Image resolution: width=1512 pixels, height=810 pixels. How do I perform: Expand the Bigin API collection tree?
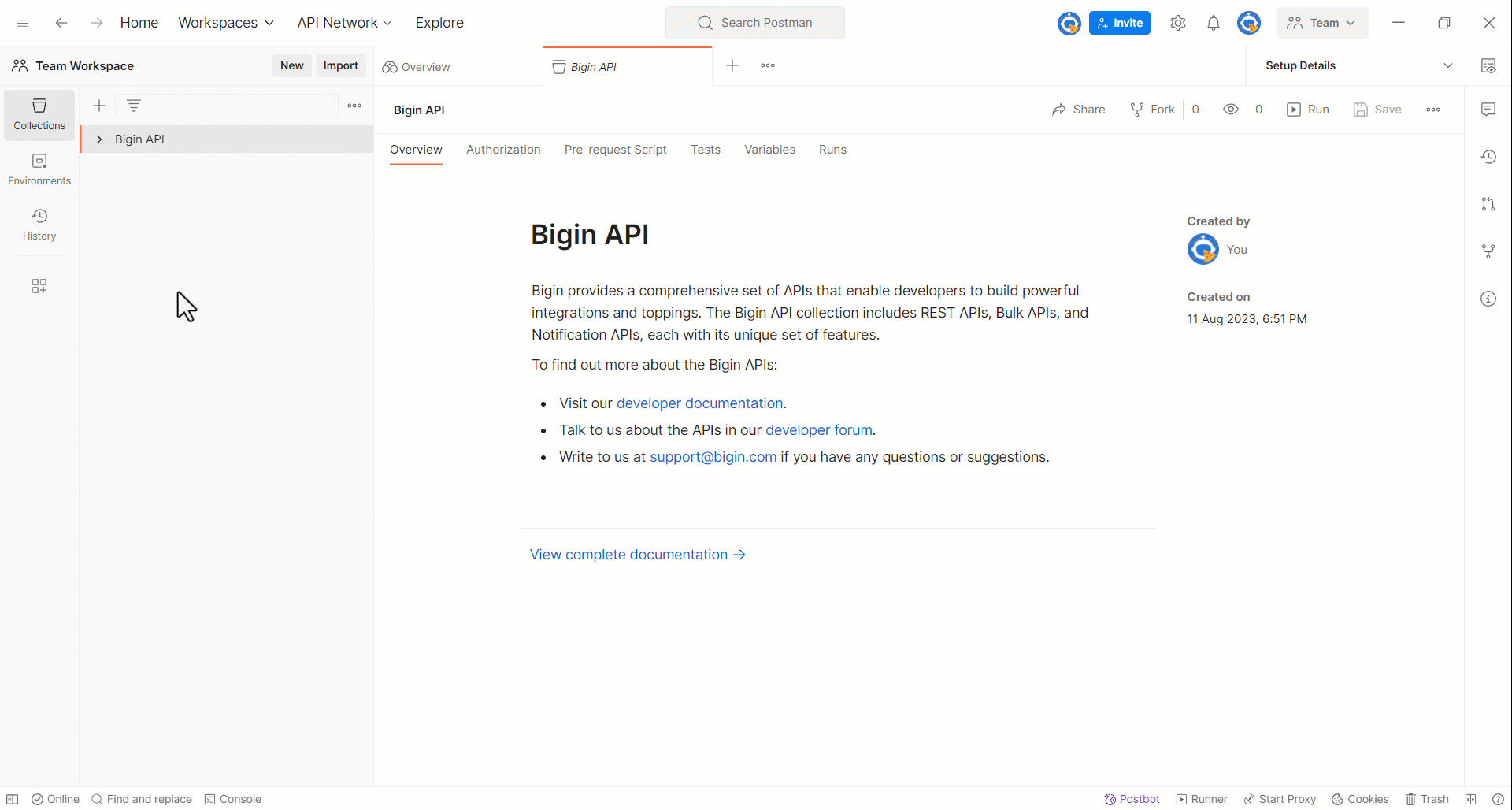(x=98, y=139)
